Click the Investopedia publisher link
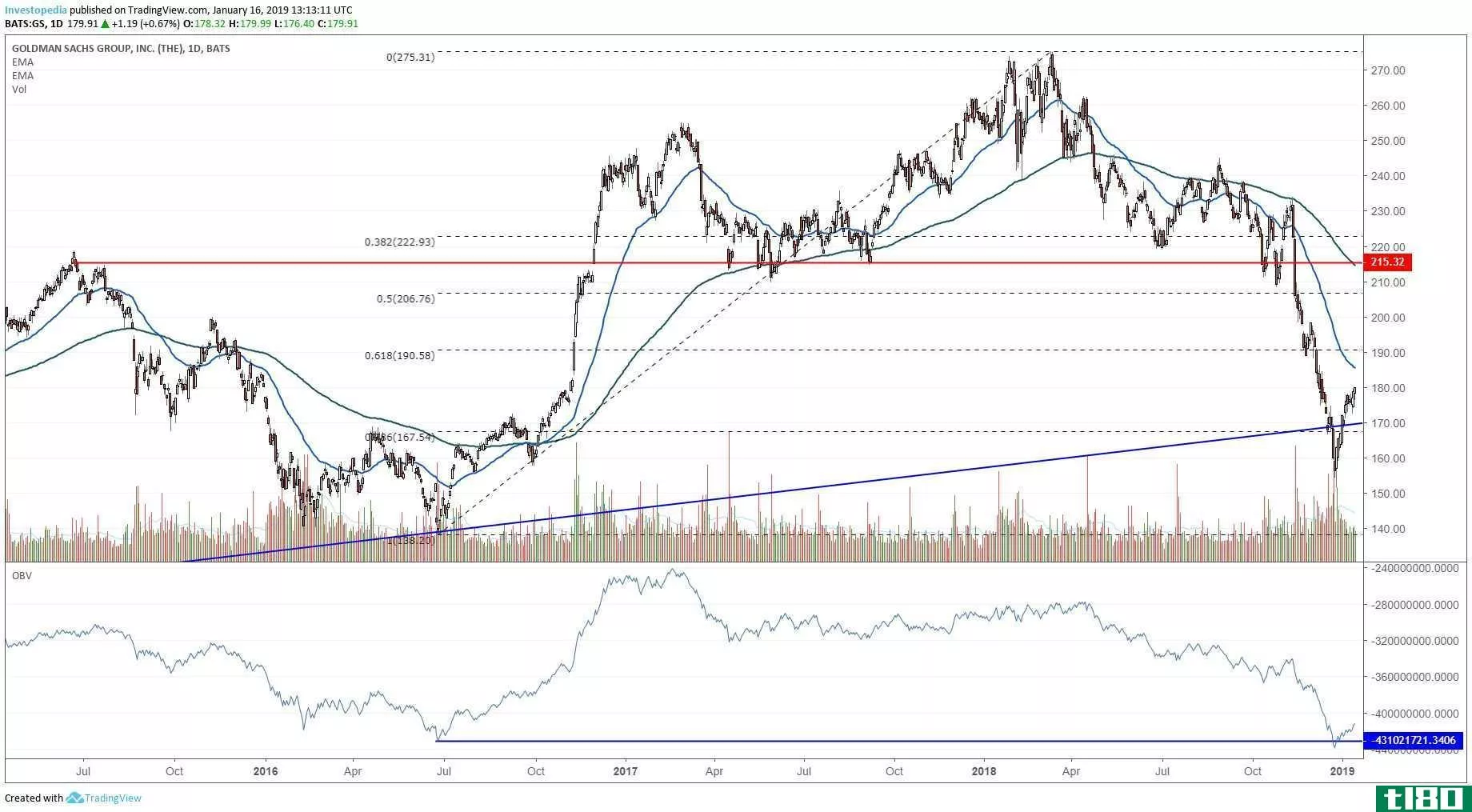Image resolution: width=1472 pixels, height=812 pixels. (x=34, y=10)
